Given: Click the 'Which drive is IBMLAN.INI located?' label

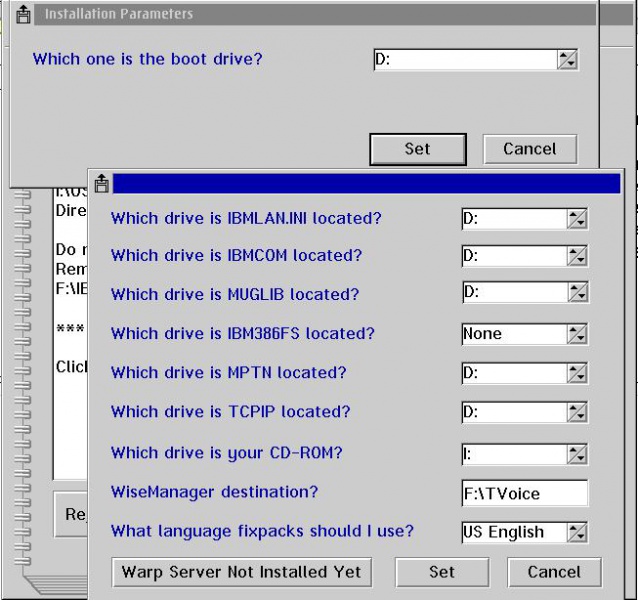Looking at the screenshot, I should [x=246, y=218].
